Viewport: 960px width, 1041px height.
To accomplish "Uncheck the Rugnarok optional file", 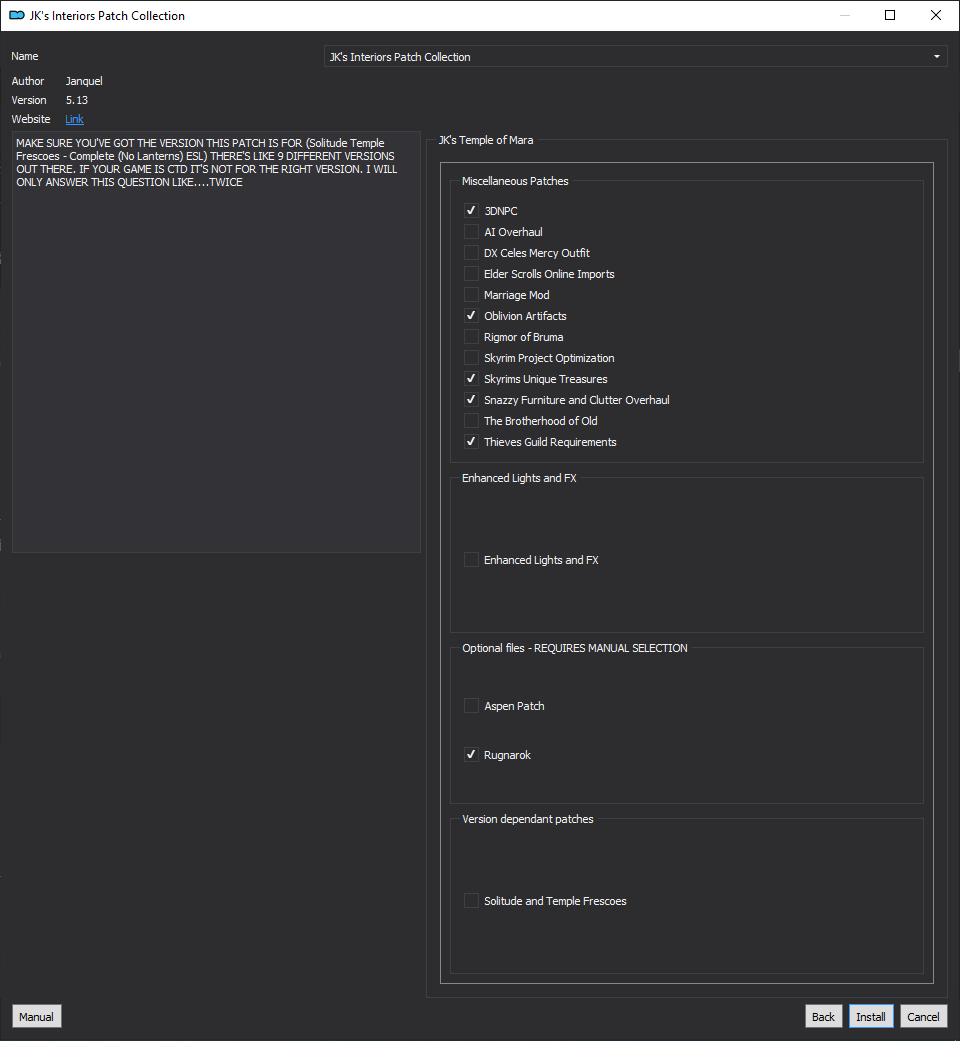I will 471,755.
